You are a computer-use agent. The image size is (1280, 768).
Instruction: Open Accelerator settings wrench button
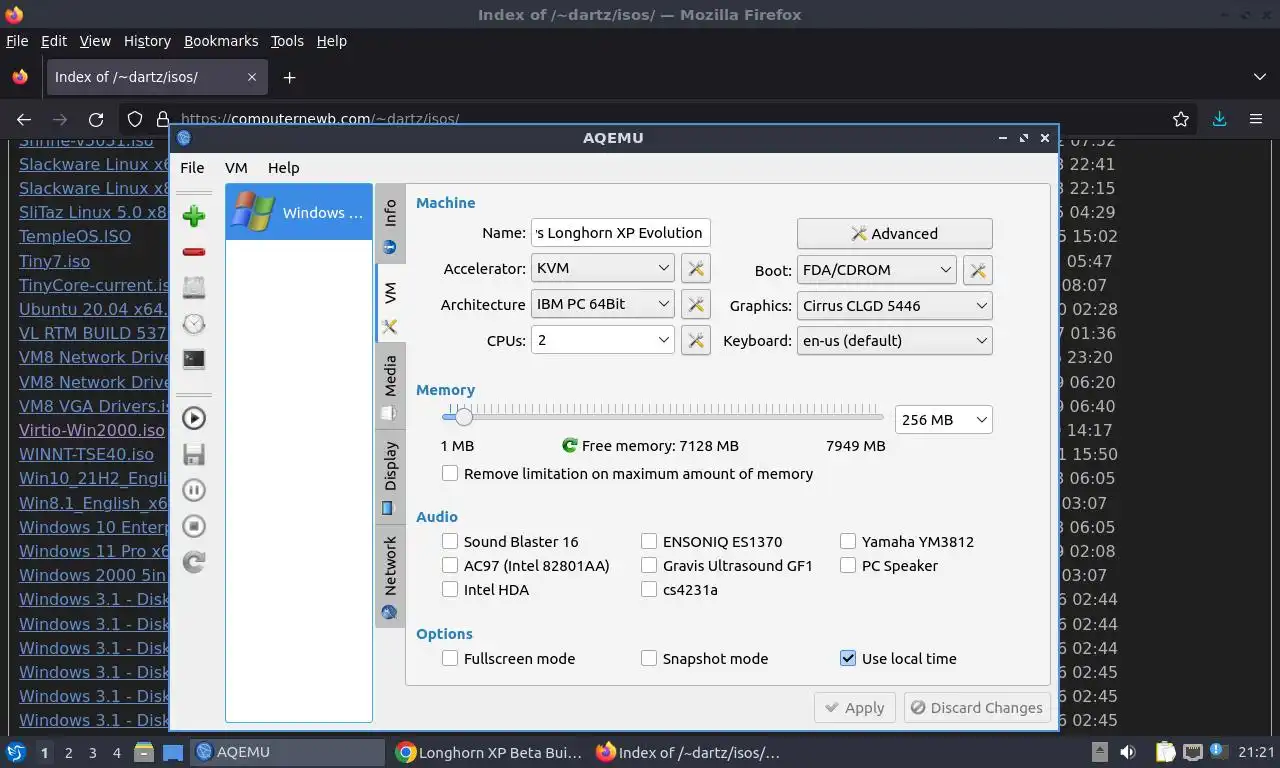[x=696, y=268]
